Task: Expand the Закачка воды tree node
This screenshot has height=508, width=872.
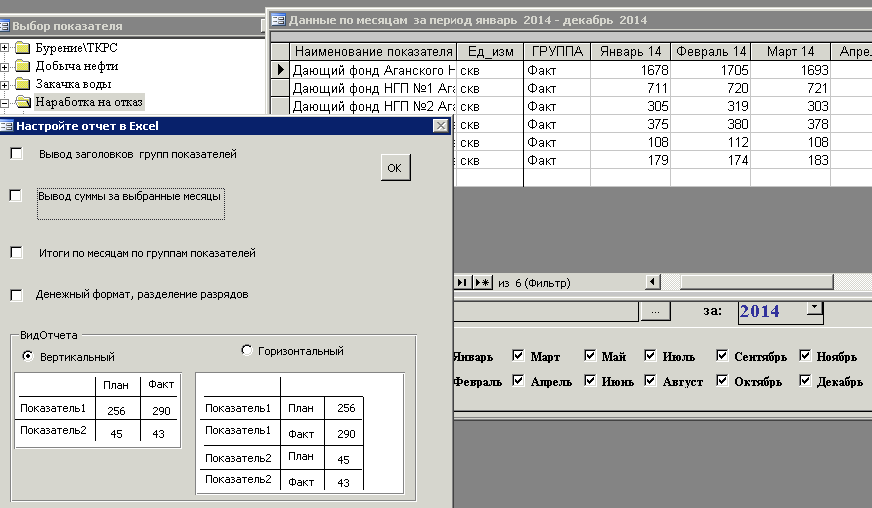Action: [4, 85]
